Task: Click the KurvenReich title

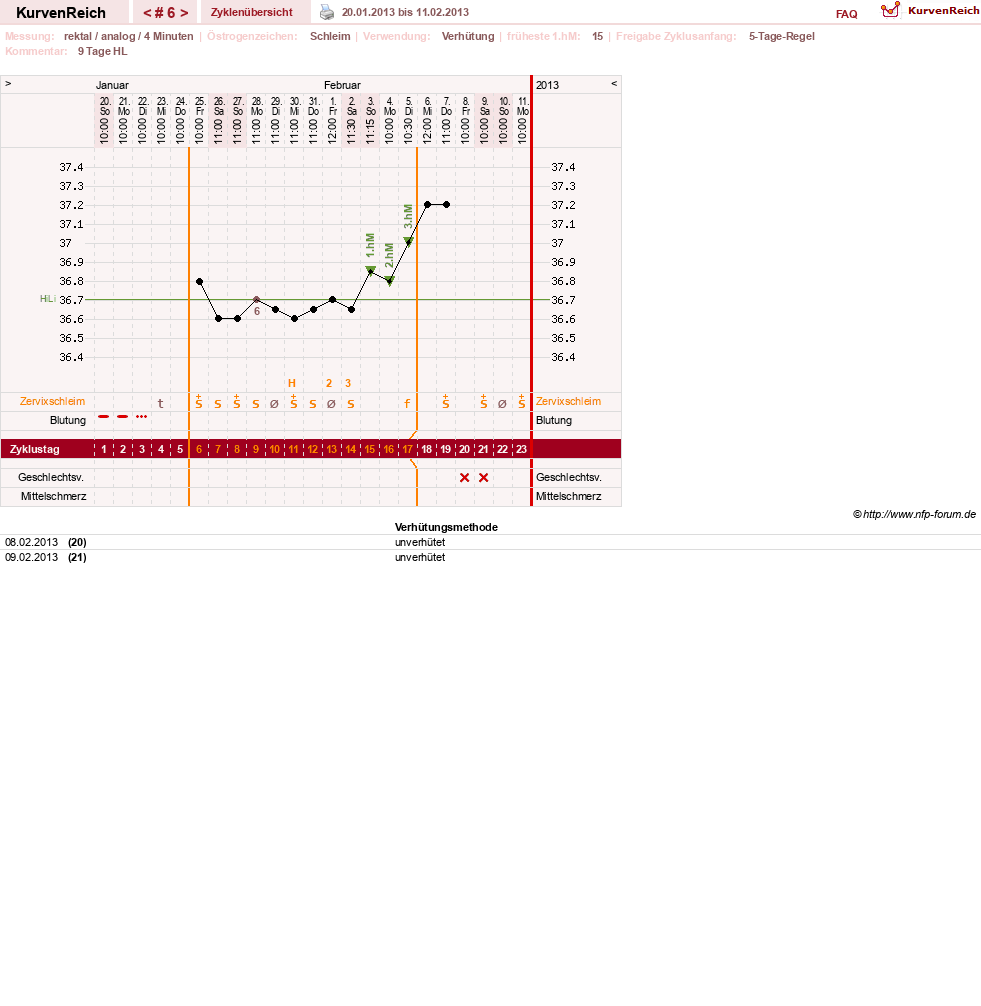Action: coord(61,13)
